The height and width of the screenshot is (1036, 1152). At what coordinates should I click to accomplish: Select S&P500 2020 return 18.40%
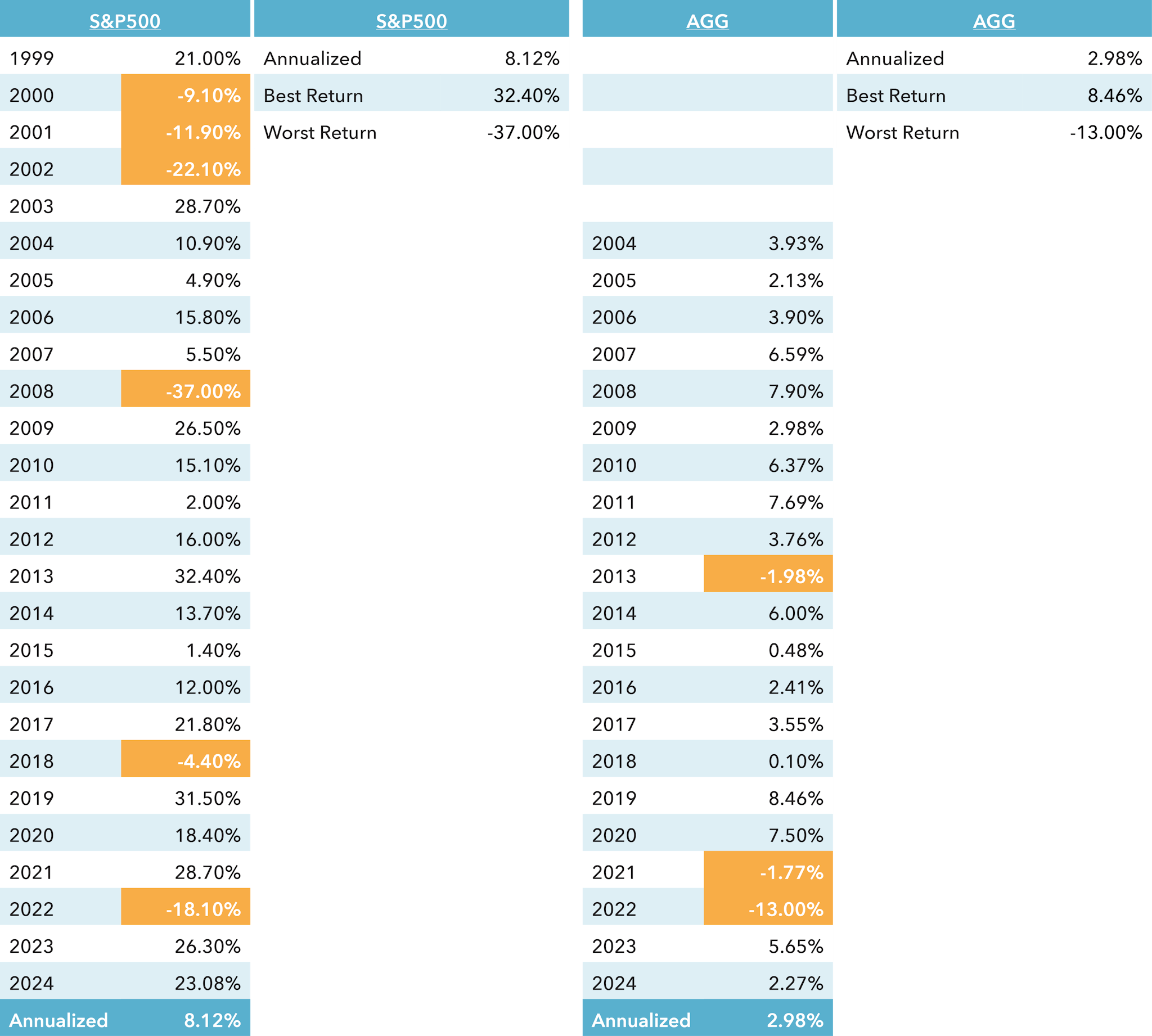[x=208, y=836]
